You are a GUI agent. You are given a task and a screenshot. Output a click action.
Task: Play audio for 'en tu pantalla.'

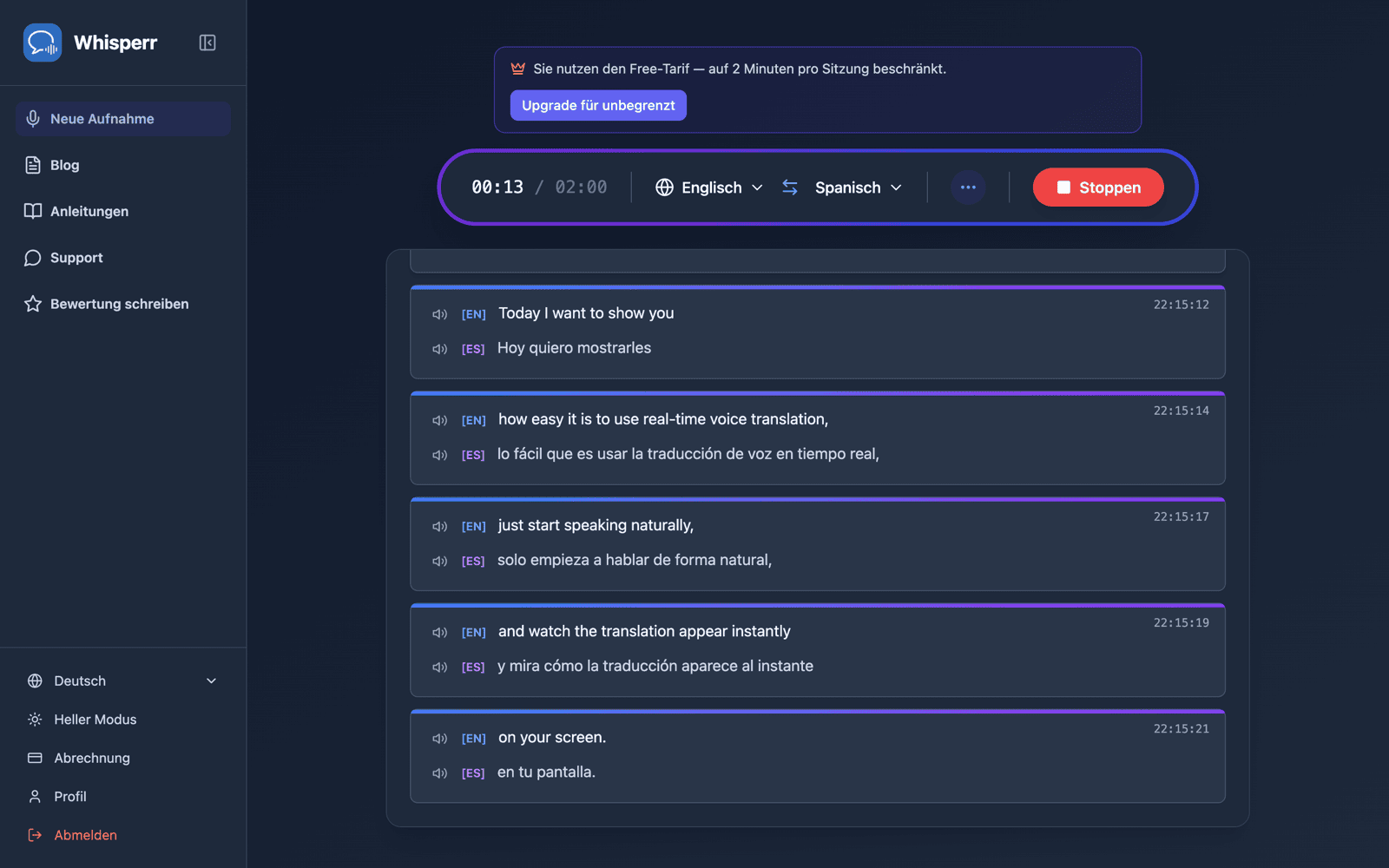tap(440, 773)
